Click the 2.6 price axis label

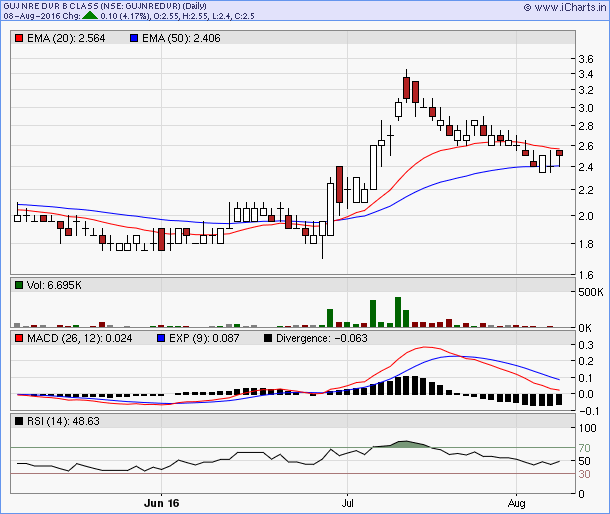pos(586,146)
